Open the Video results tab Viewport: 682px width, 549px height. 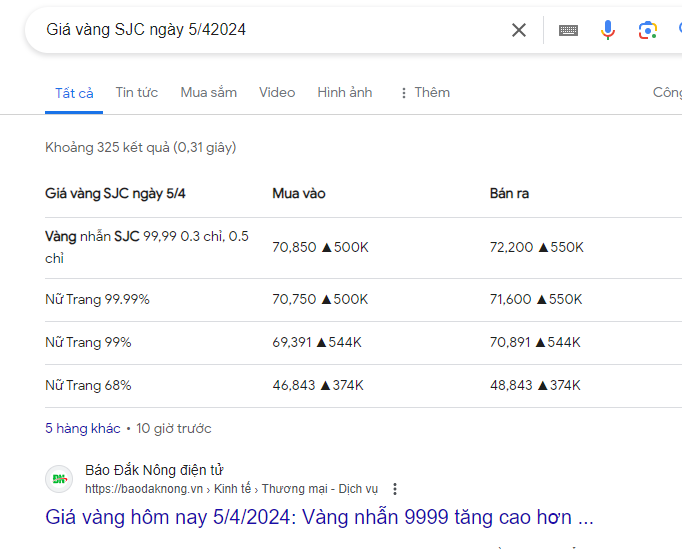[277, 92]
